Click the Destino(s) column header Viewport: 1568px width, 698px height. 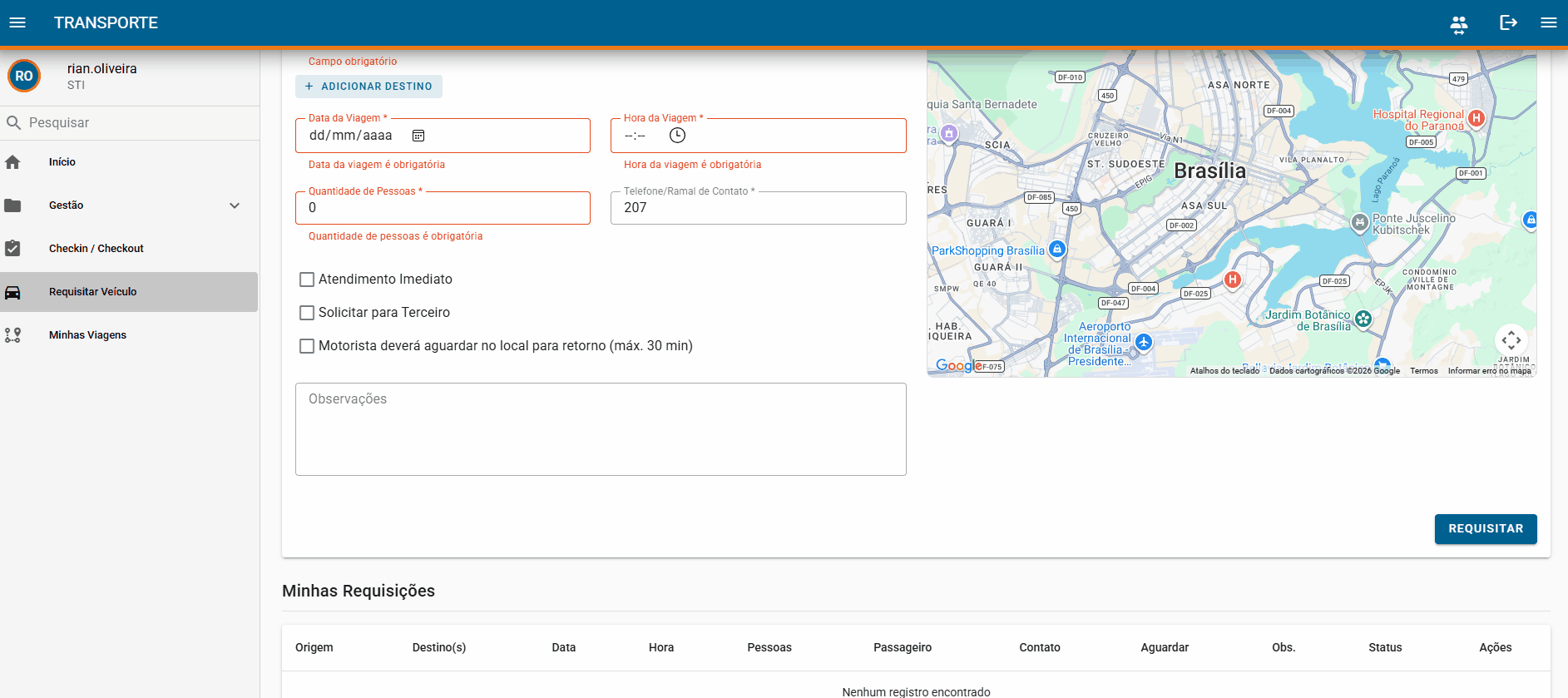point(439,647)
